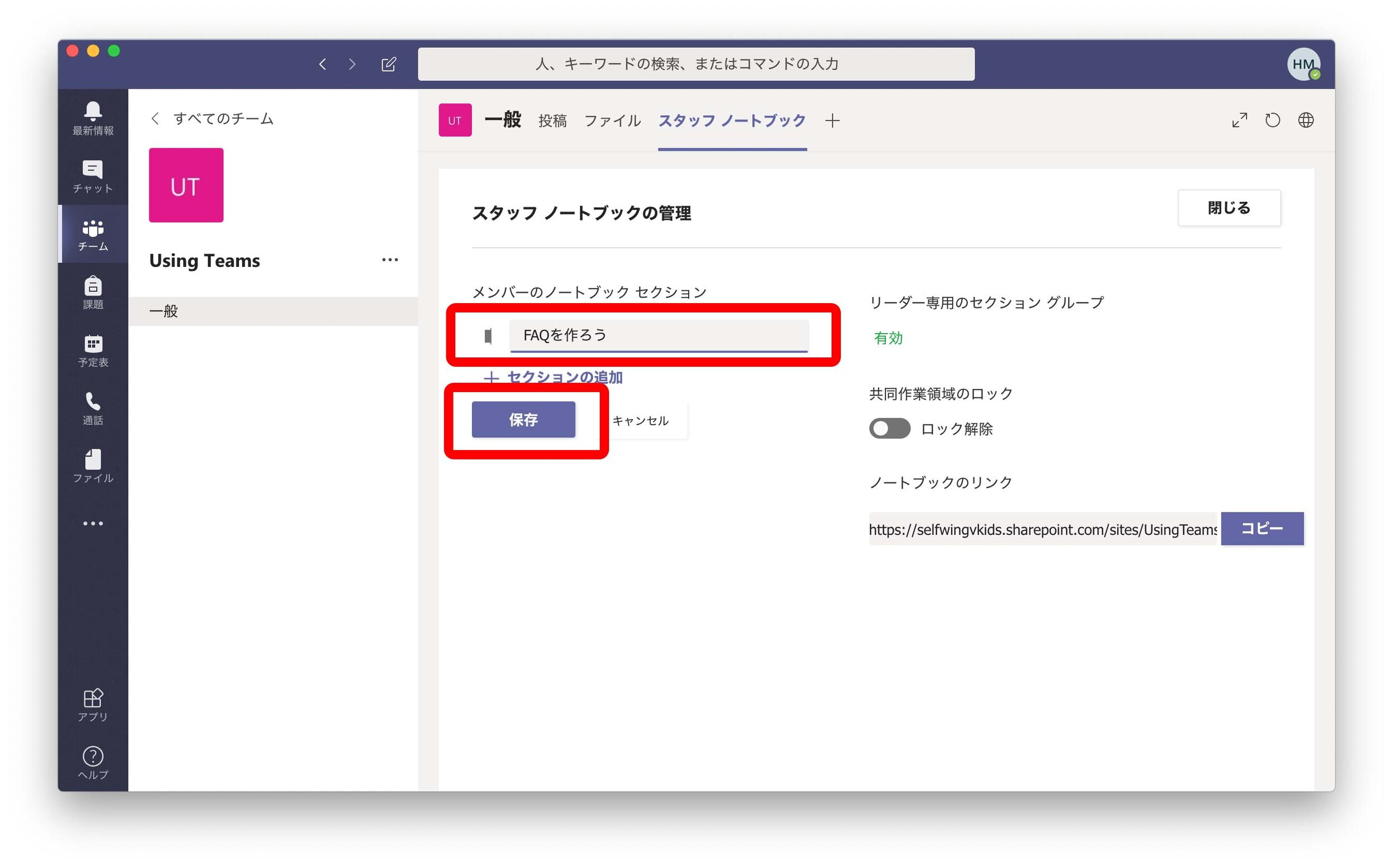
Task: Open Files (ファイル) in the sidebar
Action: pos(92,465)
